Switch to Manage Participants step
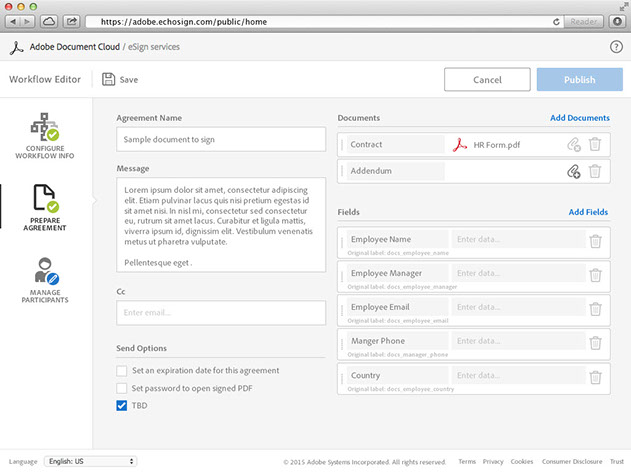This screenshot has height=473, width=631. 45,280
